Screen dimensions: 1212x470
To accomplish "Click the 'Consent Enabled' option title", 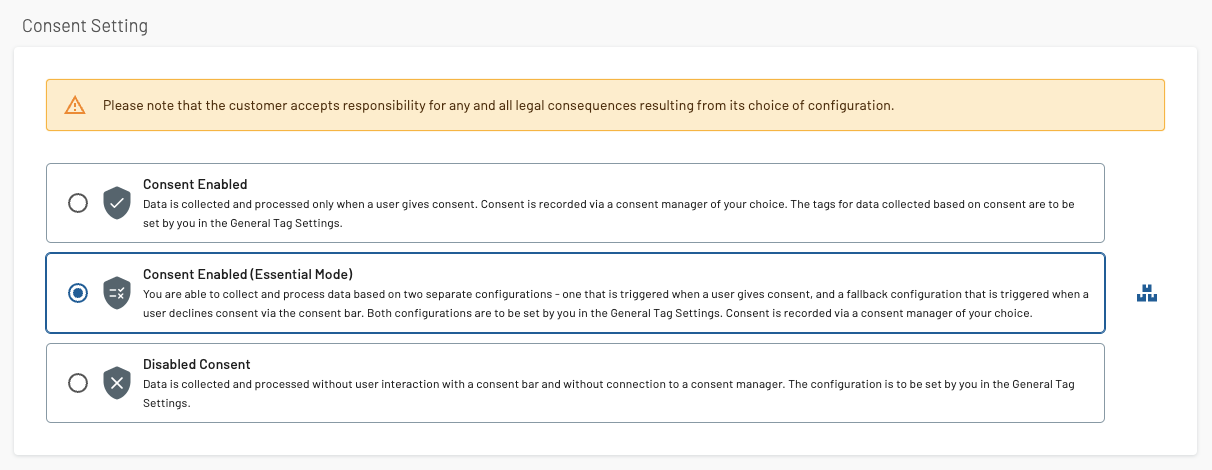I will click(195, 184).
